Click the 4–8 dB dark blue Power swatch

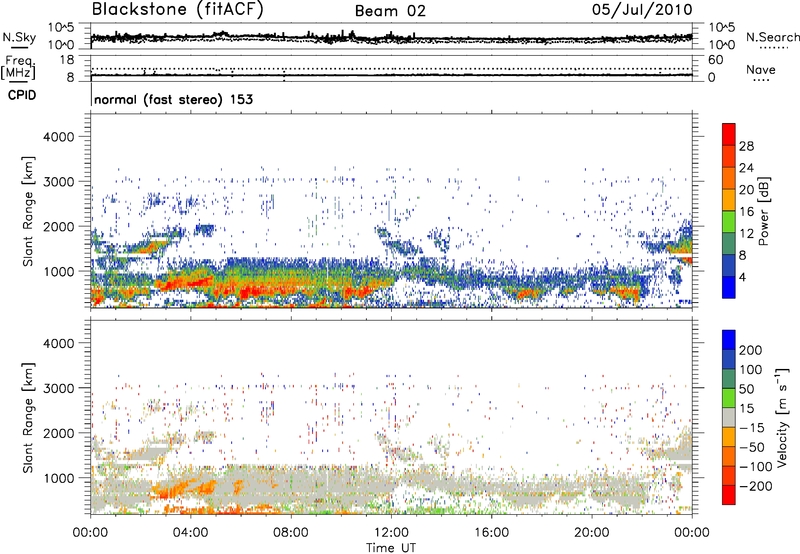coord(729,266)
